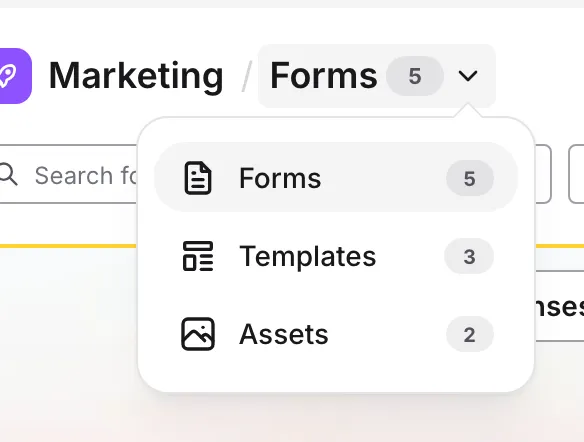The width and height of the screenshot is (584, 442).
Task: Select Templates in the dropdown menu
Action: pos(336,256)
